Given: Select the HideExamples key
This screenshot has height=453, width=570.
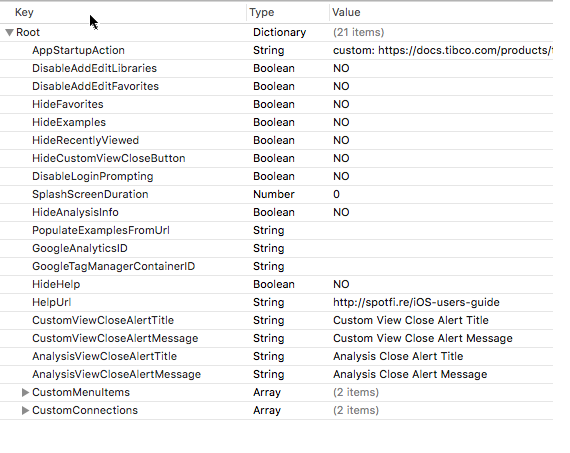Looking at the screenshot, I should tap(69, 122).
